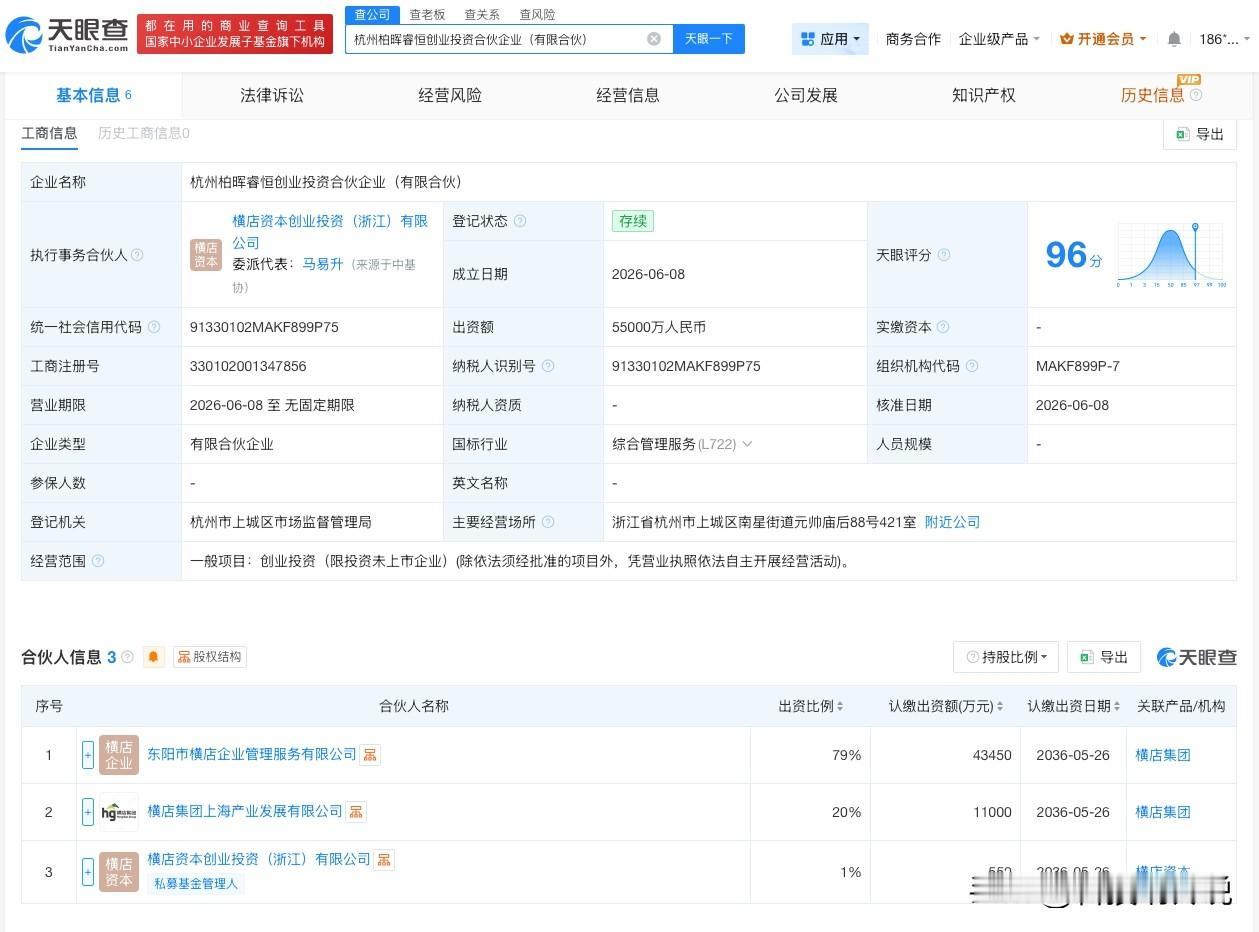
Task: Switch to 查关系 search tab
Action: point(482,14)
